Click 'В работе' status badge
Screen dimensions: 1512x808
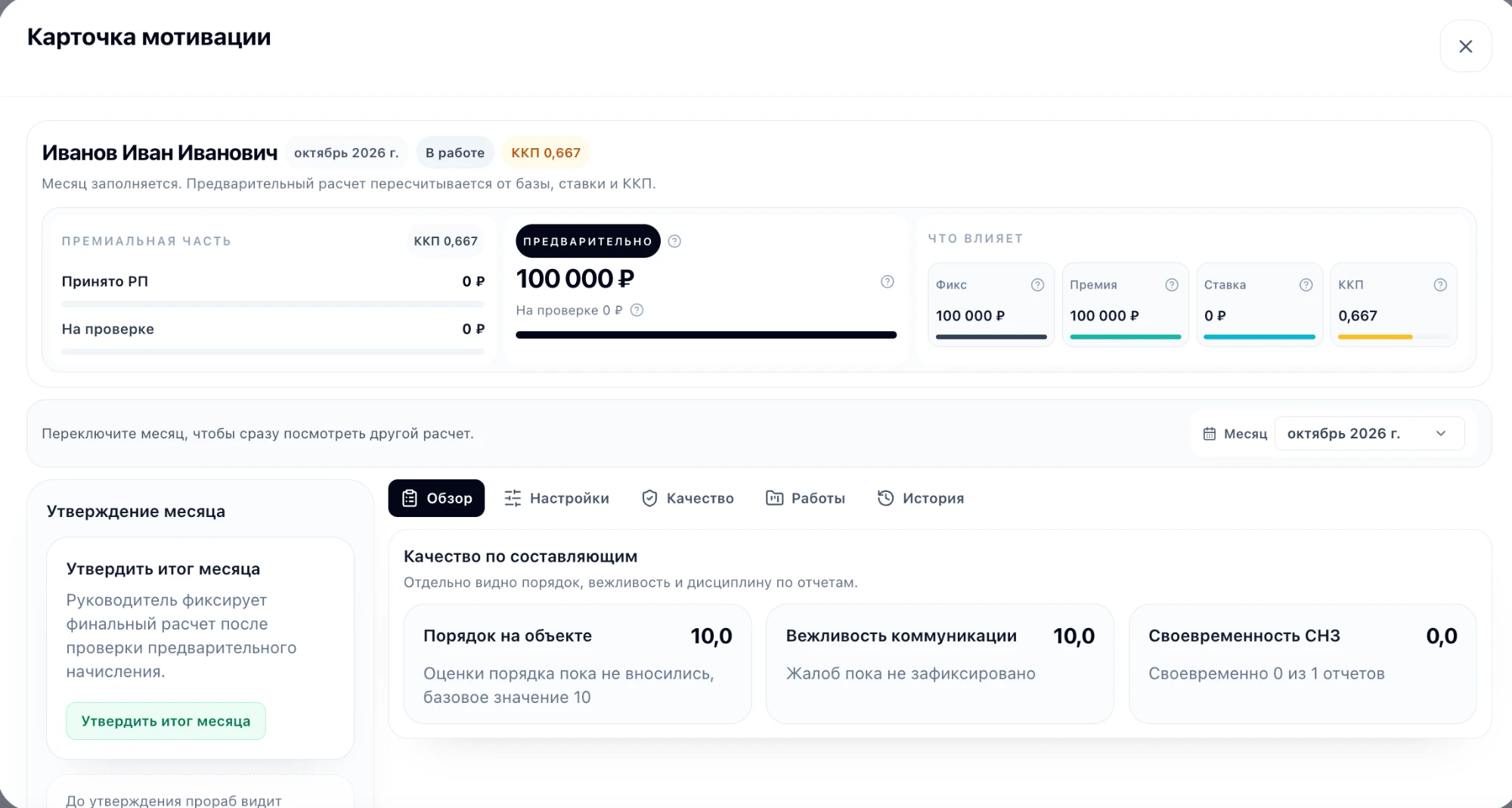(x=455, y=153)
